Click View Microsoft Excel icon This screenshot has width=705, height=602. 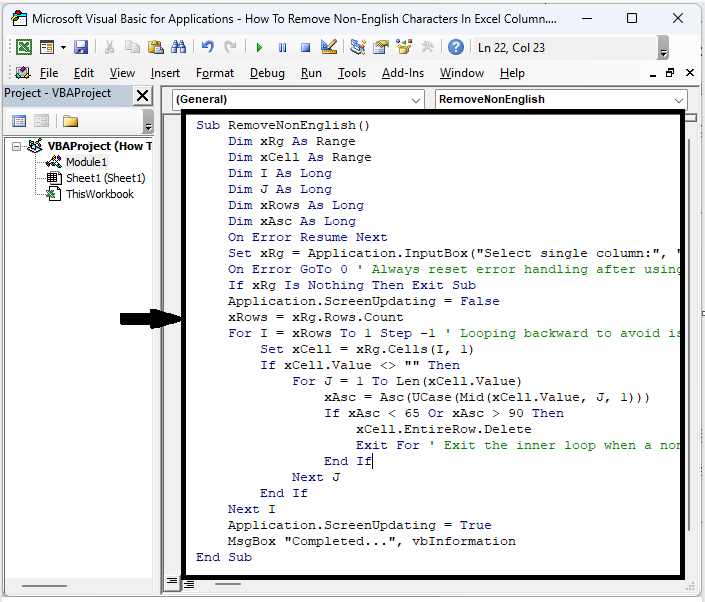tap(23, 47)
